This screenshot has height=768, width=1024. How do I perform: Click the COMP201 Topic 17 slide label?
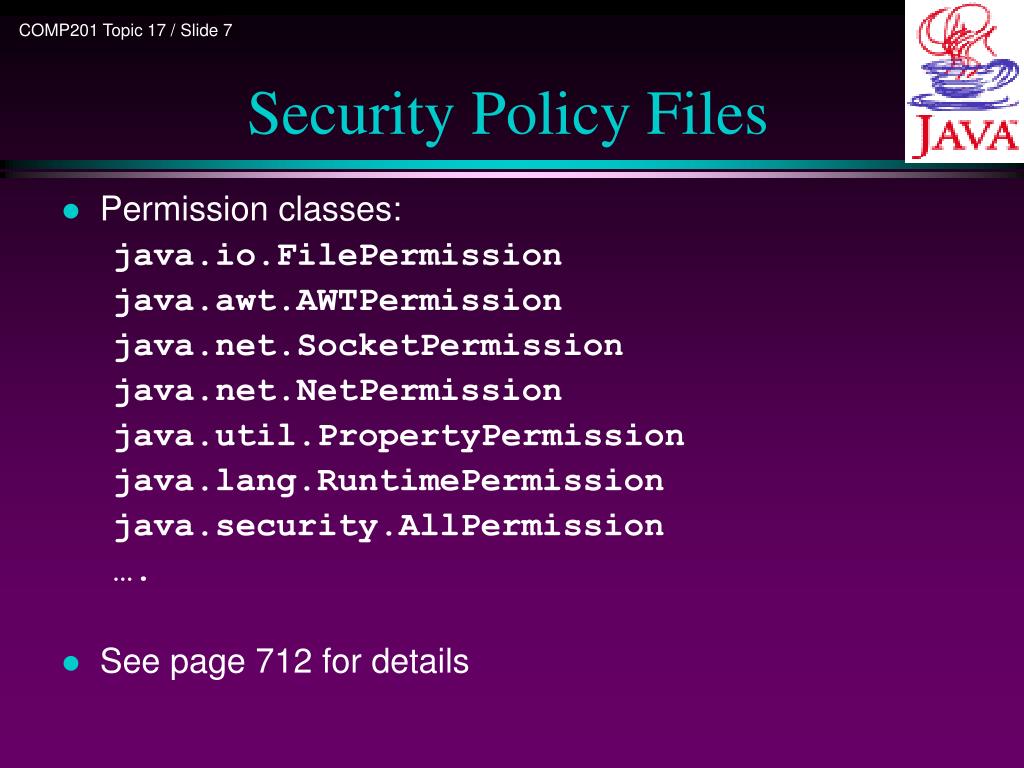[125, 30]
